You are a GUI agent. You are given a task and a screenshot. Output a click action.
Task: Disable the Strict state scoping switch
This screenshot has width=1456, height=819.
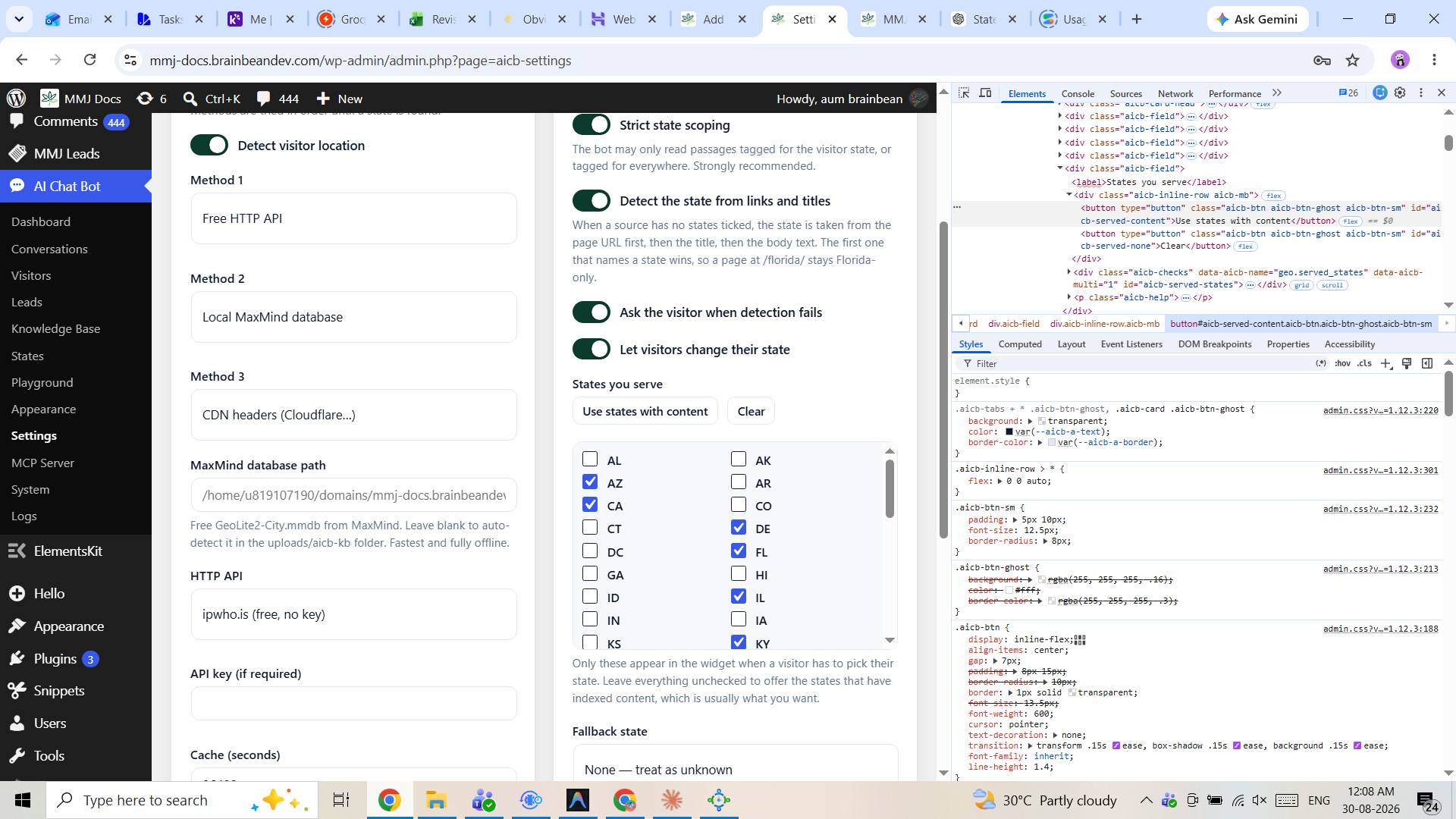(x=591, y=125)
